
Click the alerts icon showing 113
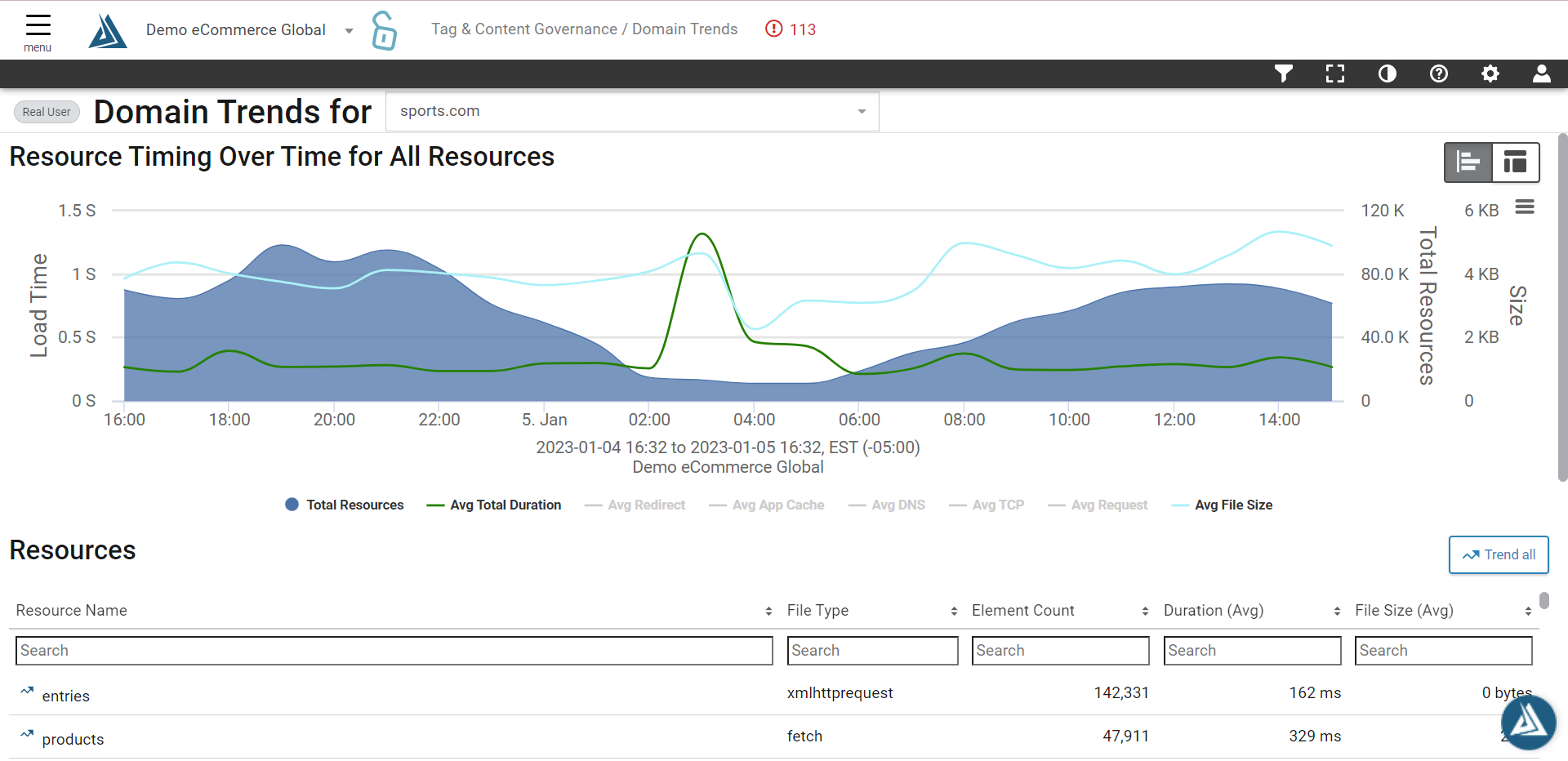click(x=790, y=29)
